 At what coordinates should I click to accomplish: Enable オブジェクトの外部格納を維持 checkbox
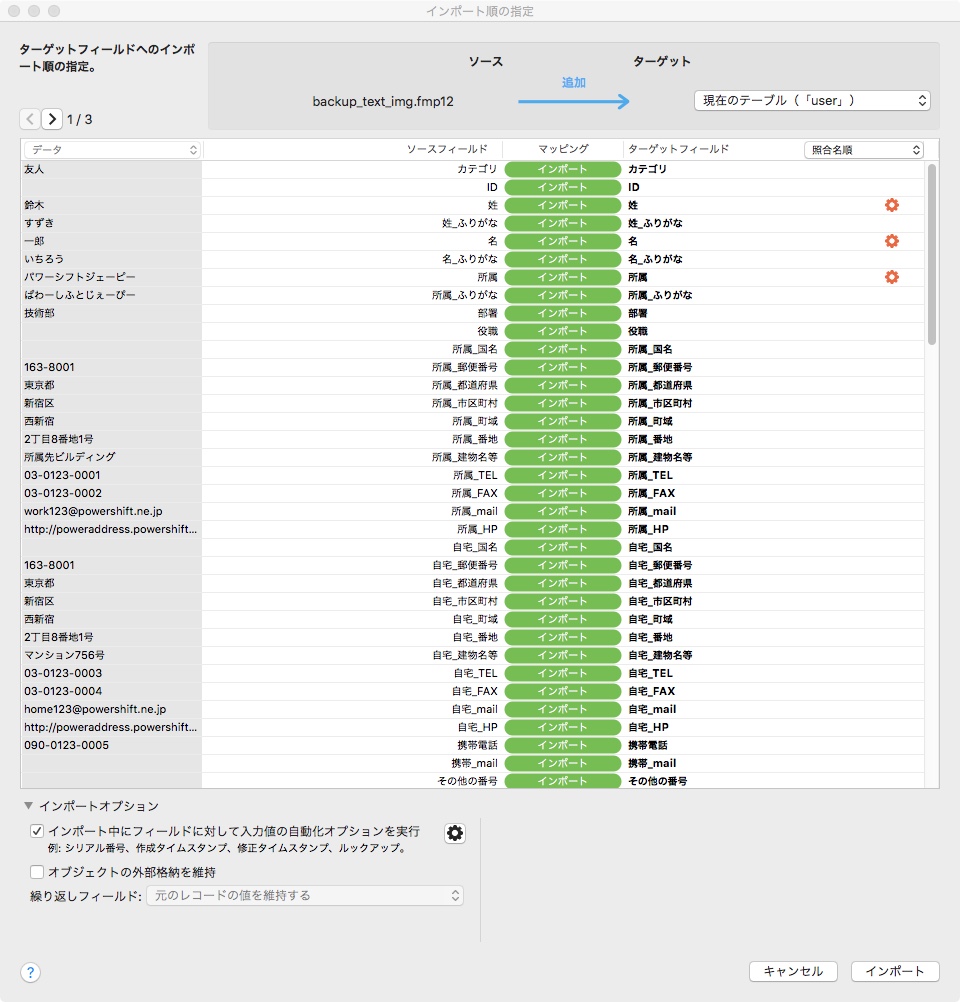(x=38, y=872)
